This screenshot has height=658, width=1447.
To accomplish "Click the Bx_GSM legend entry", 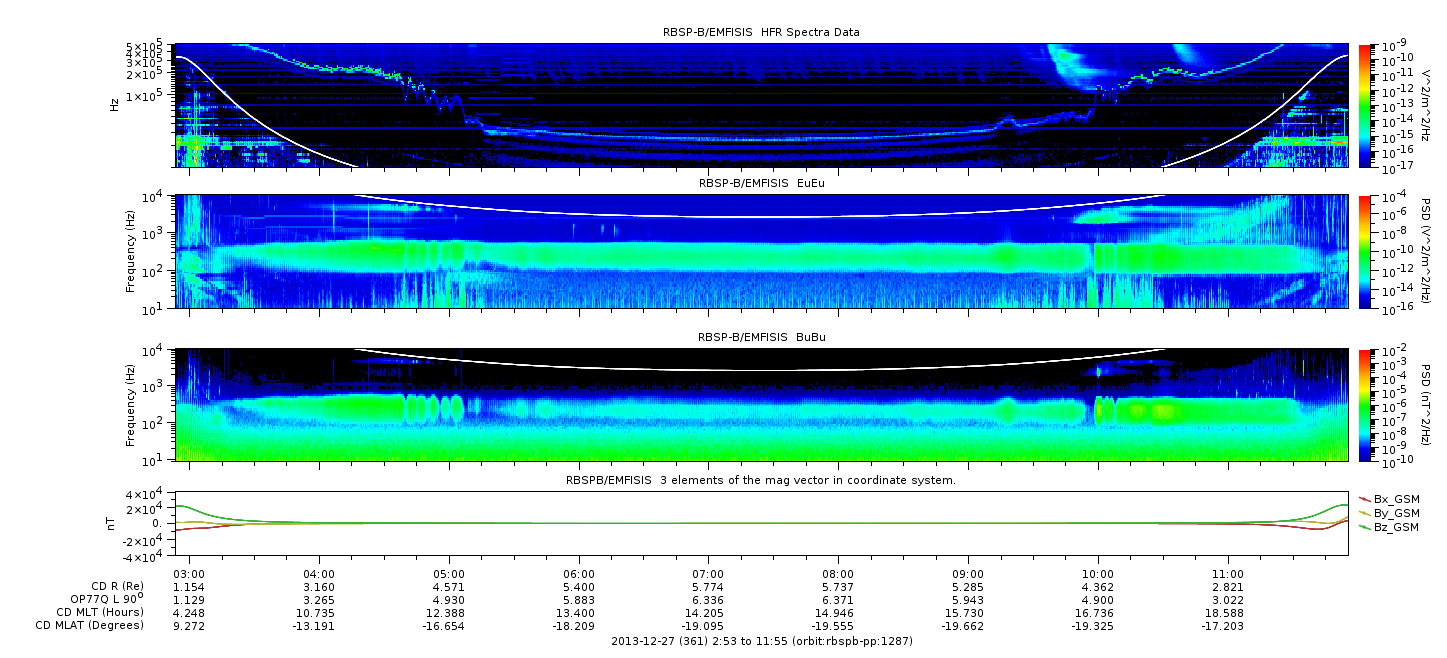I will click(1395, 499).
